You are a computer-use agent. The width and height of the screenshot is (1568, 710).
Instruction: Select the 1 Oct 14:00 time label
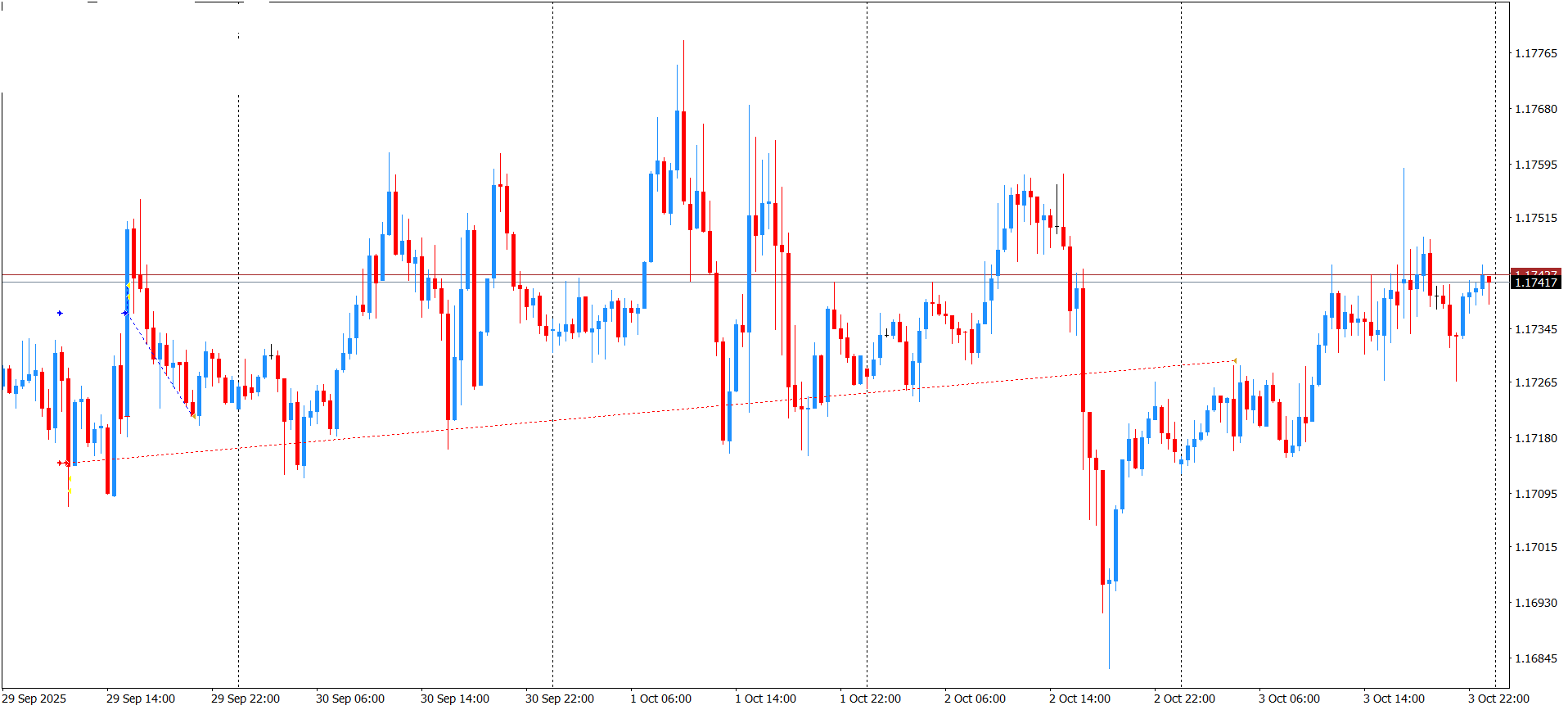(x=765, y=699)
